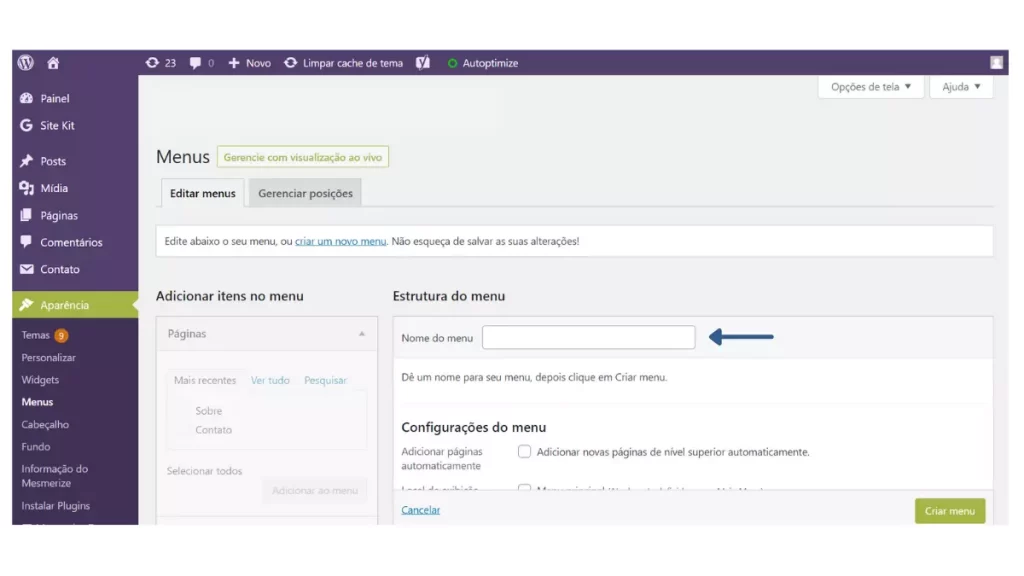Click the Criar menu button
Image resolution: width=1024 pixels, height=576 pixels.
pos(950,511)
